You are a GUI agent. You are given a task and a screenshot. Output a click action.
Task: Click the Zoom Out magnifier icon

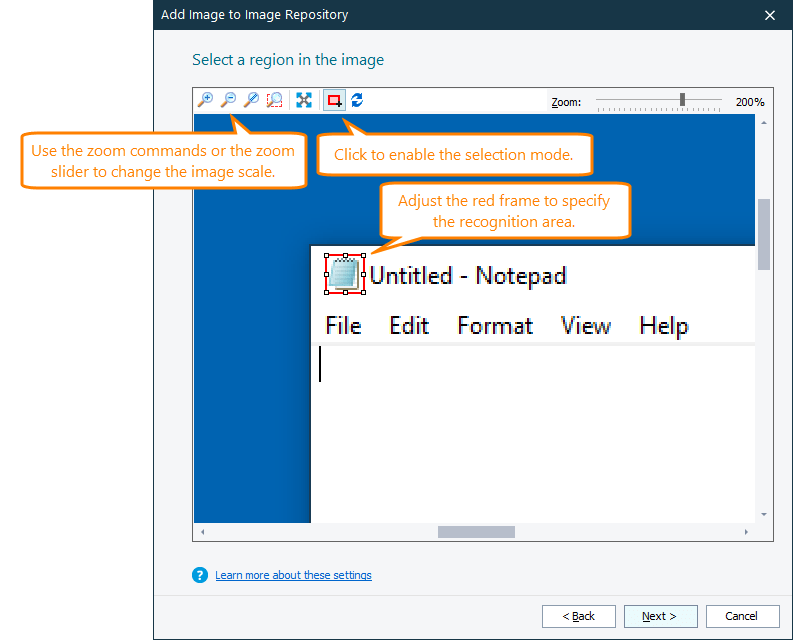[229, 100]
